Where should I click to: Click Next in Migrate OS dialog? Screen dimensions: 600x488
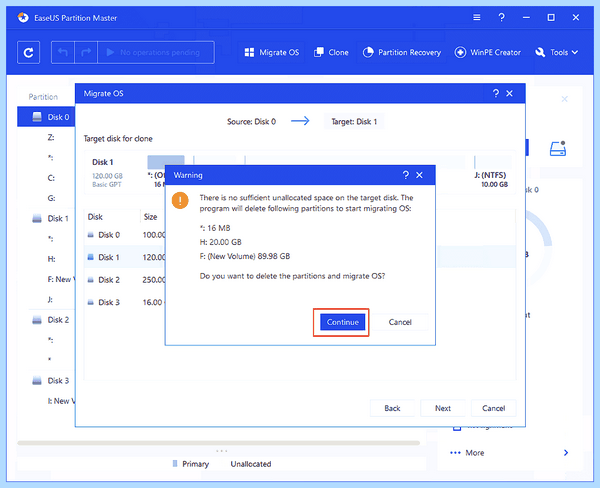tap(443, 408)
